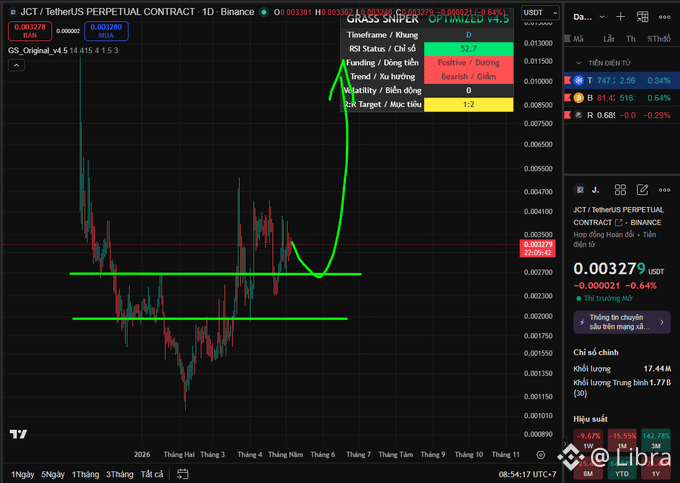The height and width of the screenshot is (483, 680).
Task: Click the red flag on the B row
Action: [x=568, y=98]
